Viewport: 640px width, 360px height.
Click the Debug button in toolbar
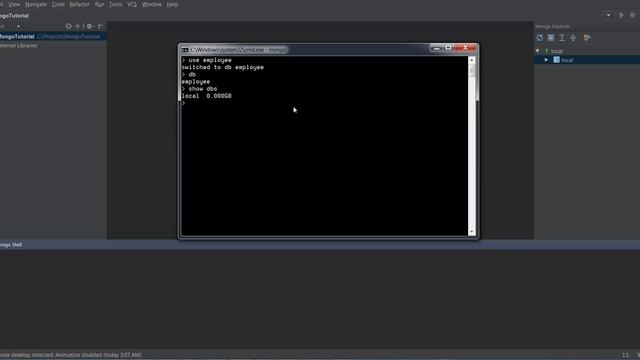632,15
